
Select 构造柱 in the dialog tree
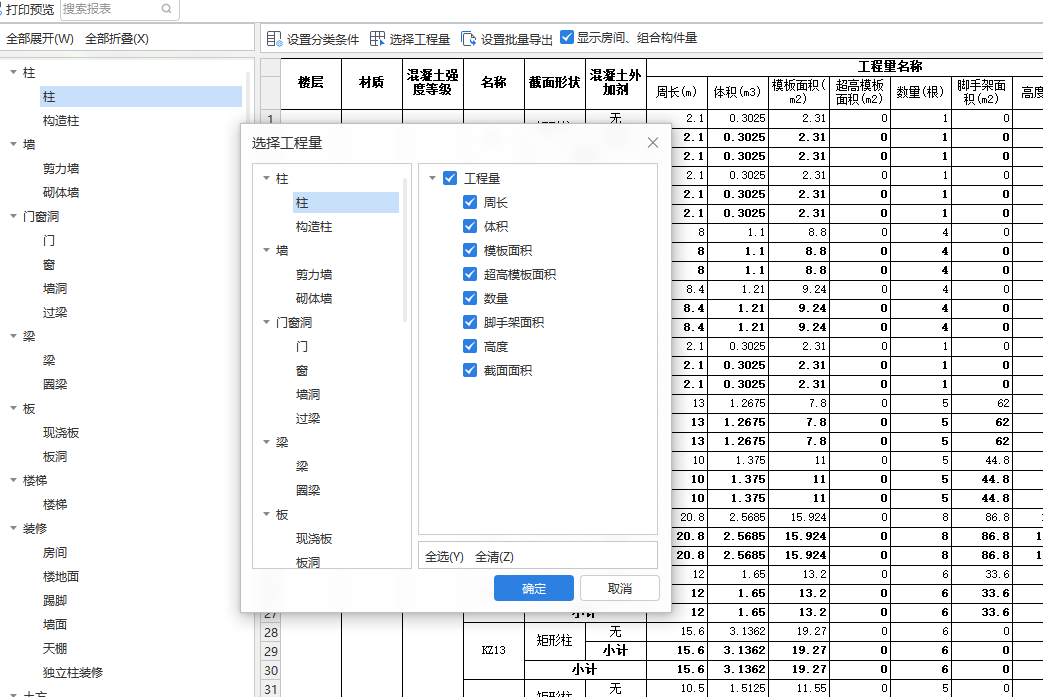314,227
